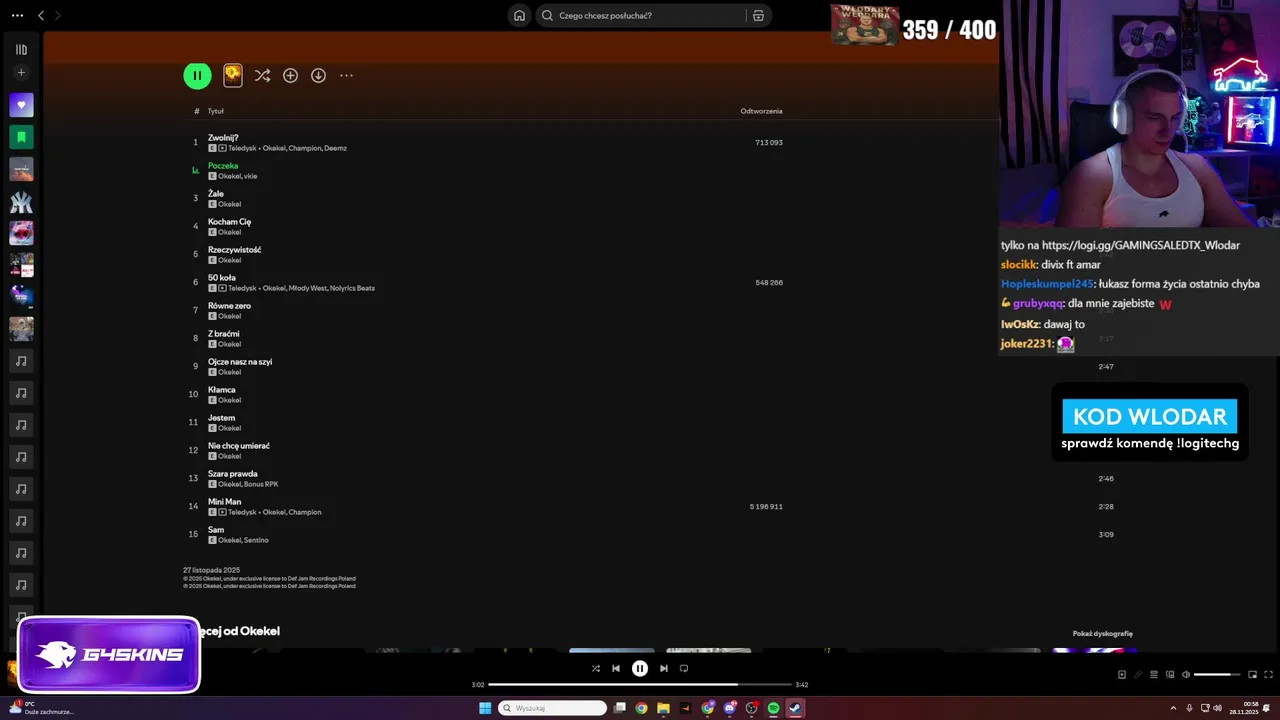1280x720 pixels.
Task: Open Task View on the taskbar
Action: click(619, 708)
